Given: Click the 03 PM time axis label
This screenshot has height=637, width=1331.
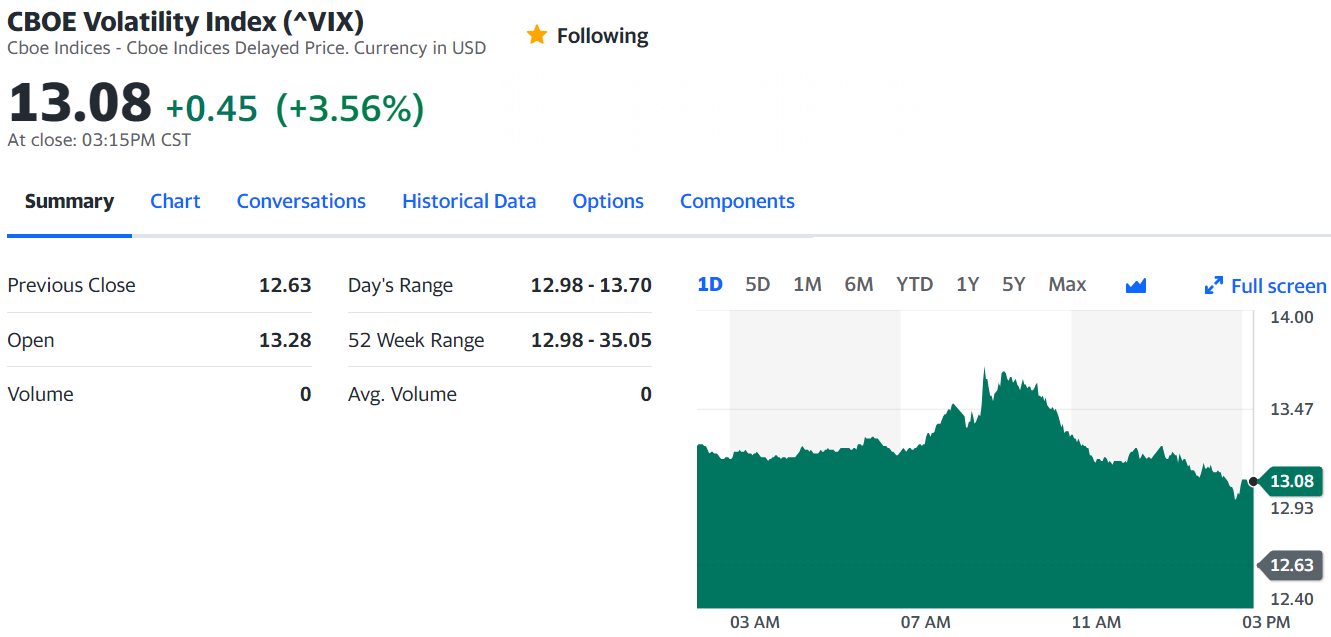Looking at the screenshot, I should (x=1266, y=622).
